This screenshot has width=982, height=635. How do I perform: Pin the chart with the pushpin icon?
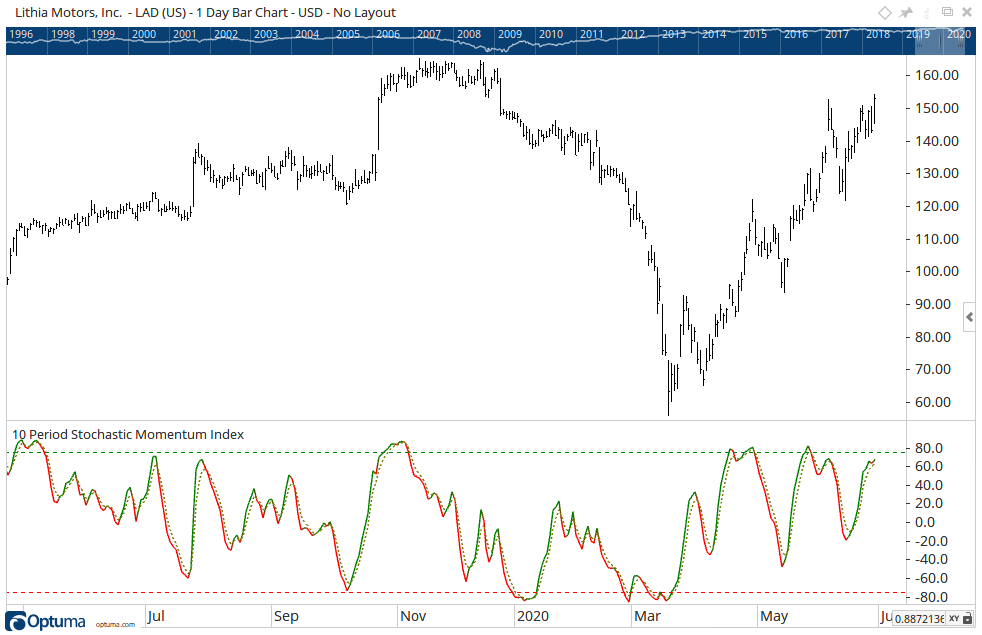tap(906, 13)
